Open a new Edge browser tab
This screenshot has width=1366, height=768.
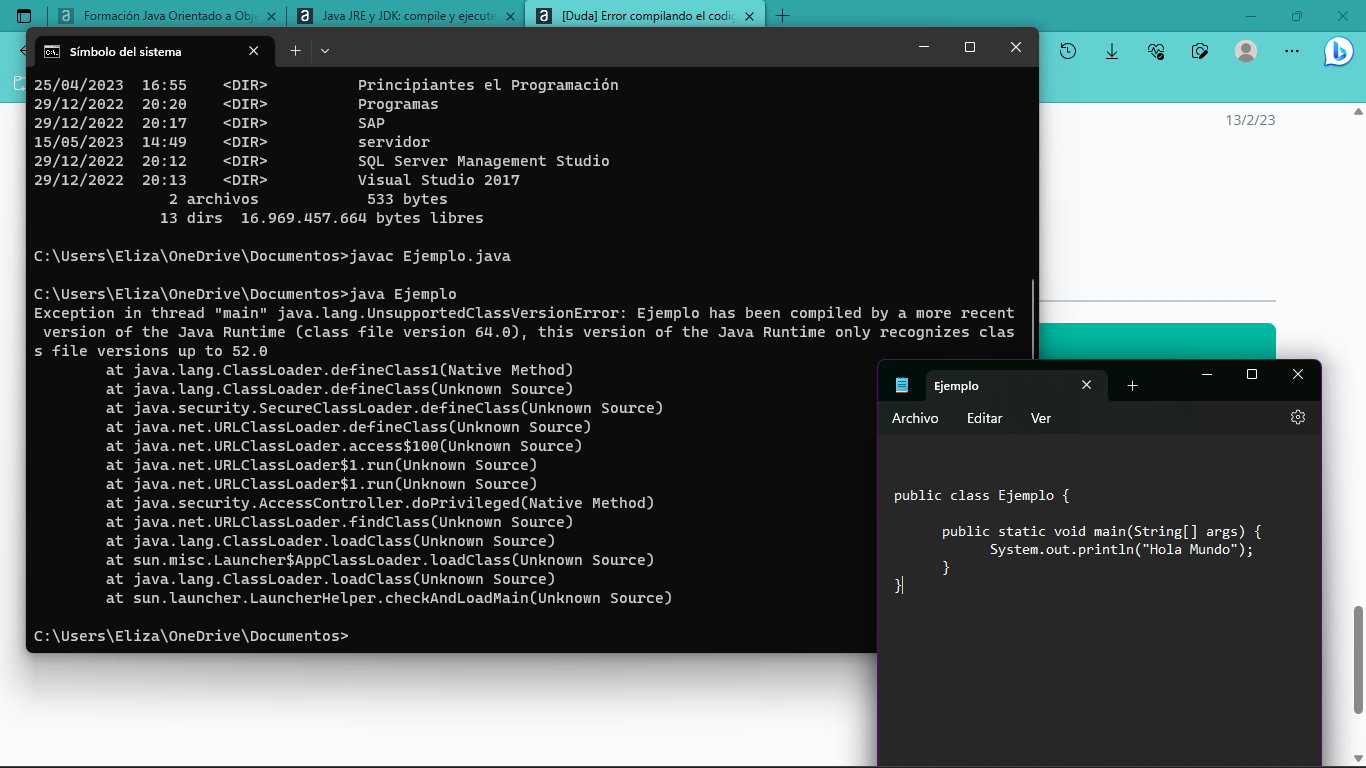[x=783, y=16]
